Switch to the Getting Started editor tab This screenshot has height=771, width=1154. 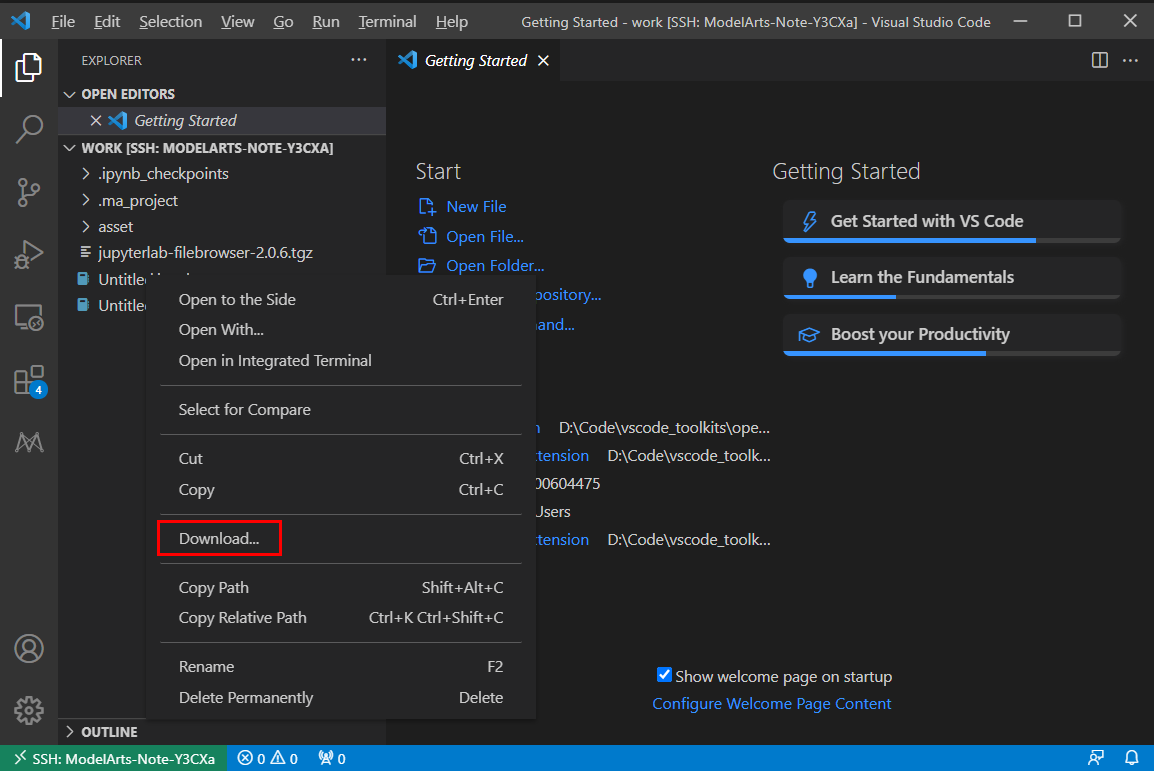click(x=475, y=60)
